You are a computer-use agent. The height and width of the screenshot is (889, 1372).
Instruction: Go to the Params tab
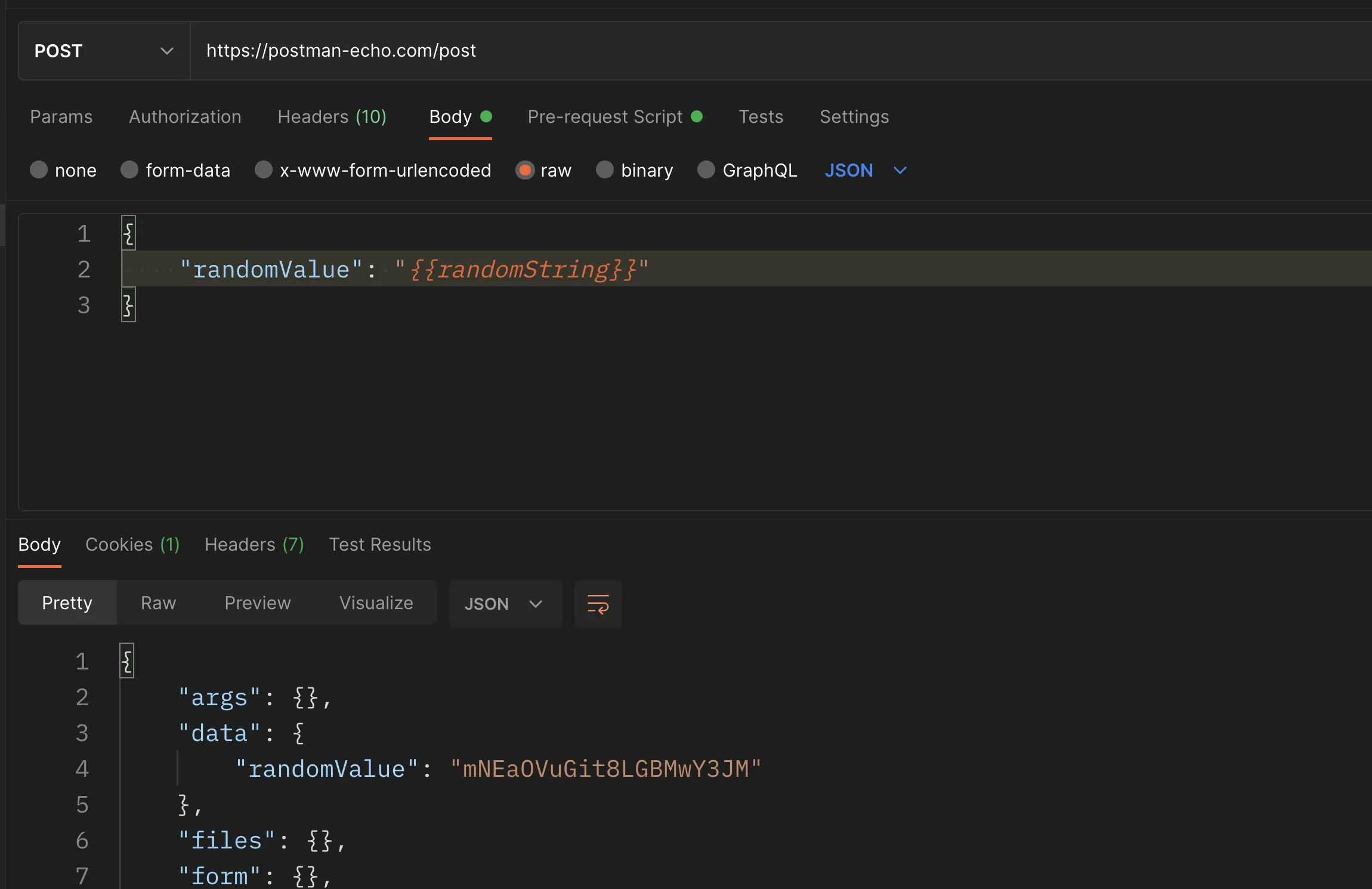[x=61, y=117]
